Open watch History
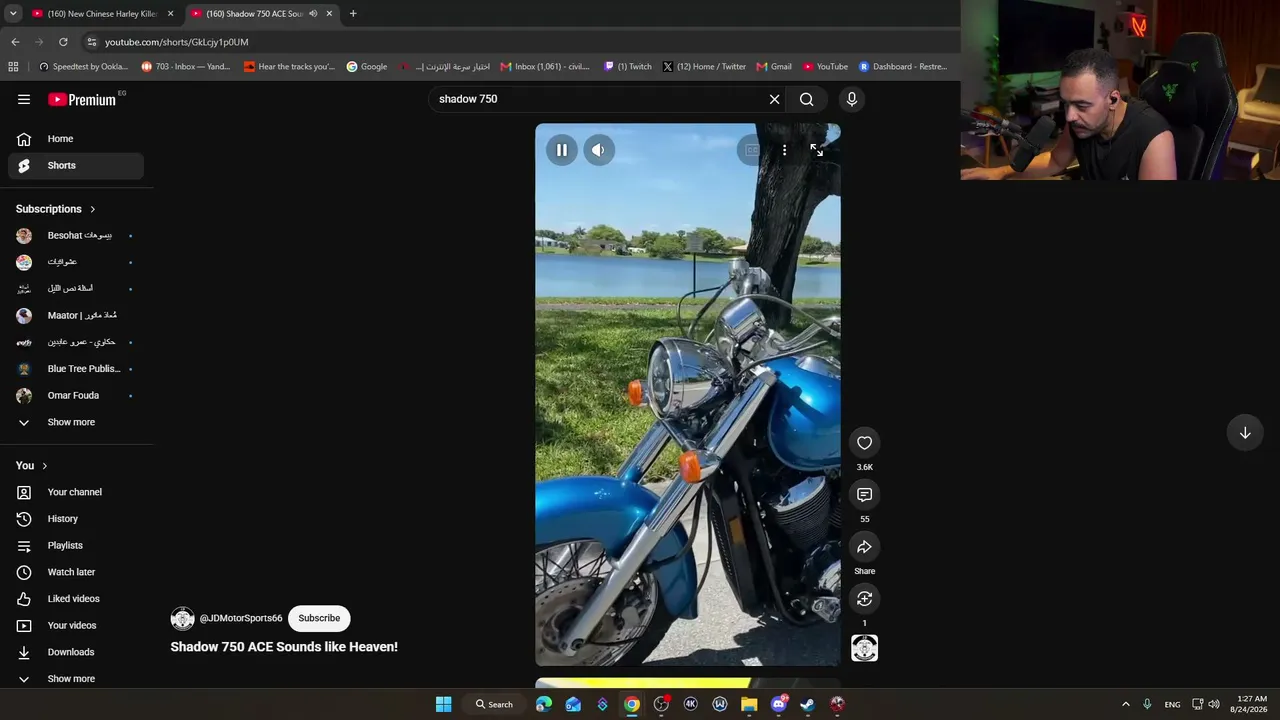Image resolution: width=1280 pixels, height=720 pixels. point(76,519)
